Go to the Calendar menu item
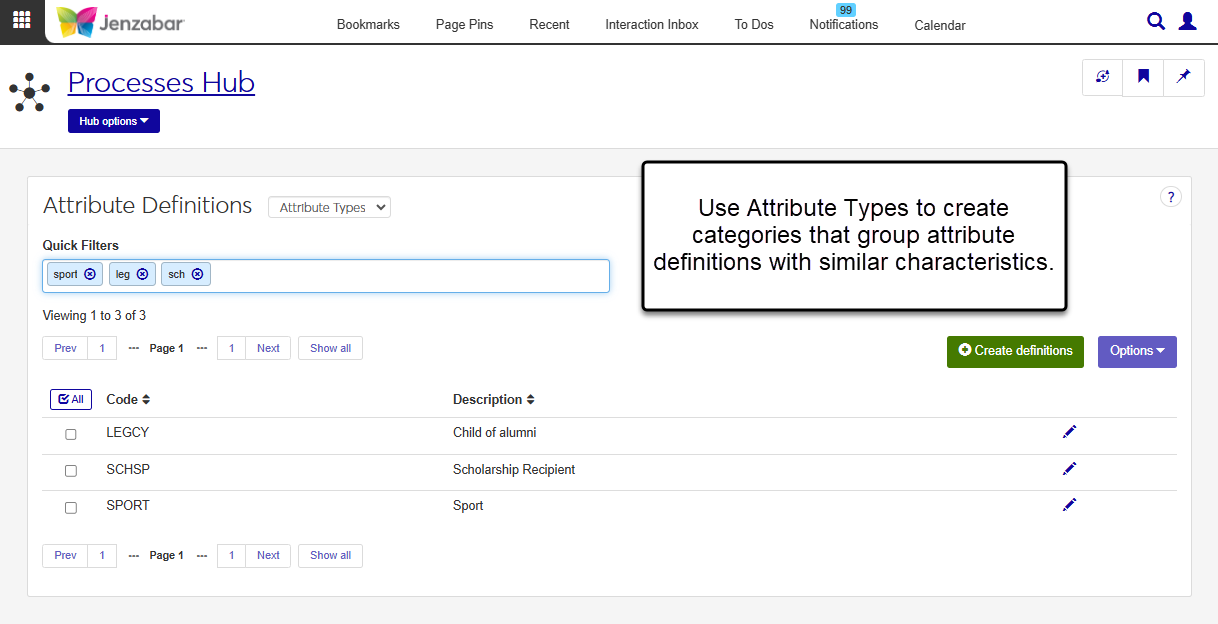Viewport: 1218px width, 624px height. (x=939, y=25)
